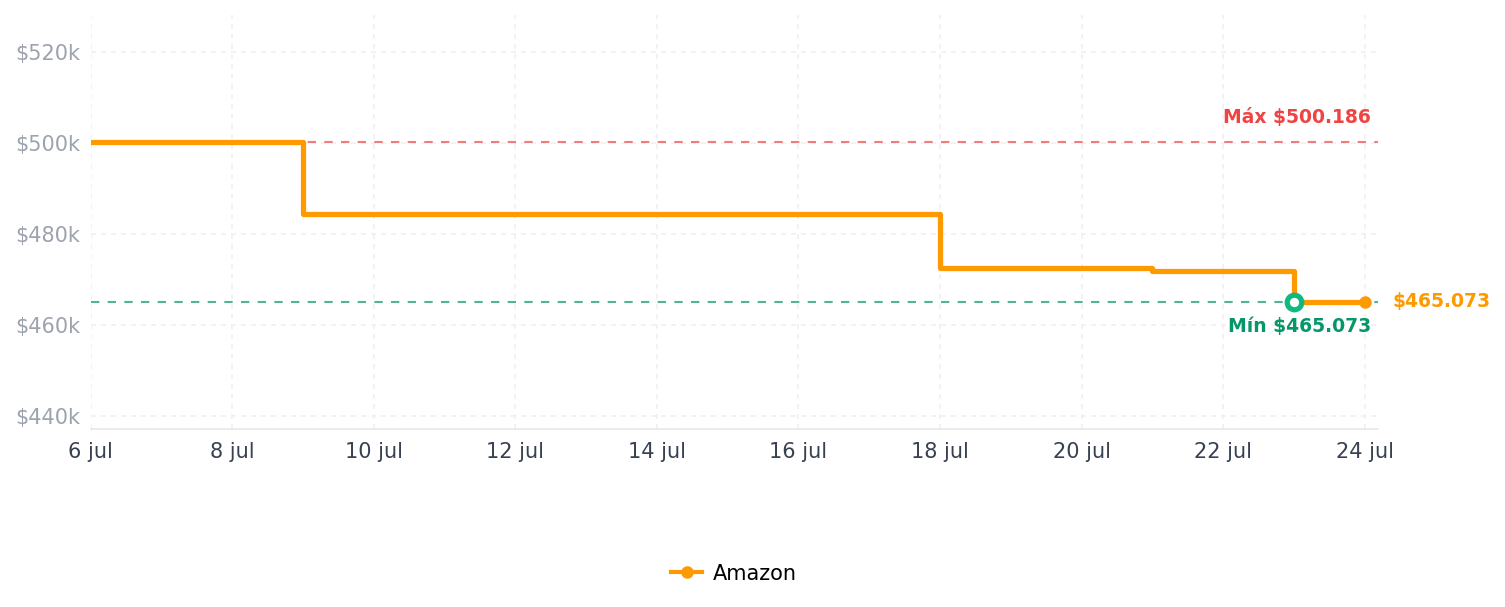Click the 14 jul axis label
This screenshot has width=1505, height=607.
click(657, 452)
